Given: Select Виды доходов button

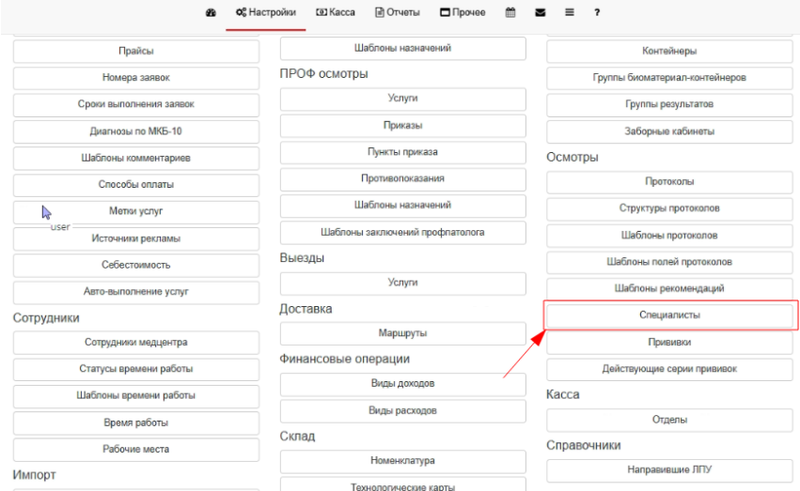Looking at the screenshot, I should (402, 384).
